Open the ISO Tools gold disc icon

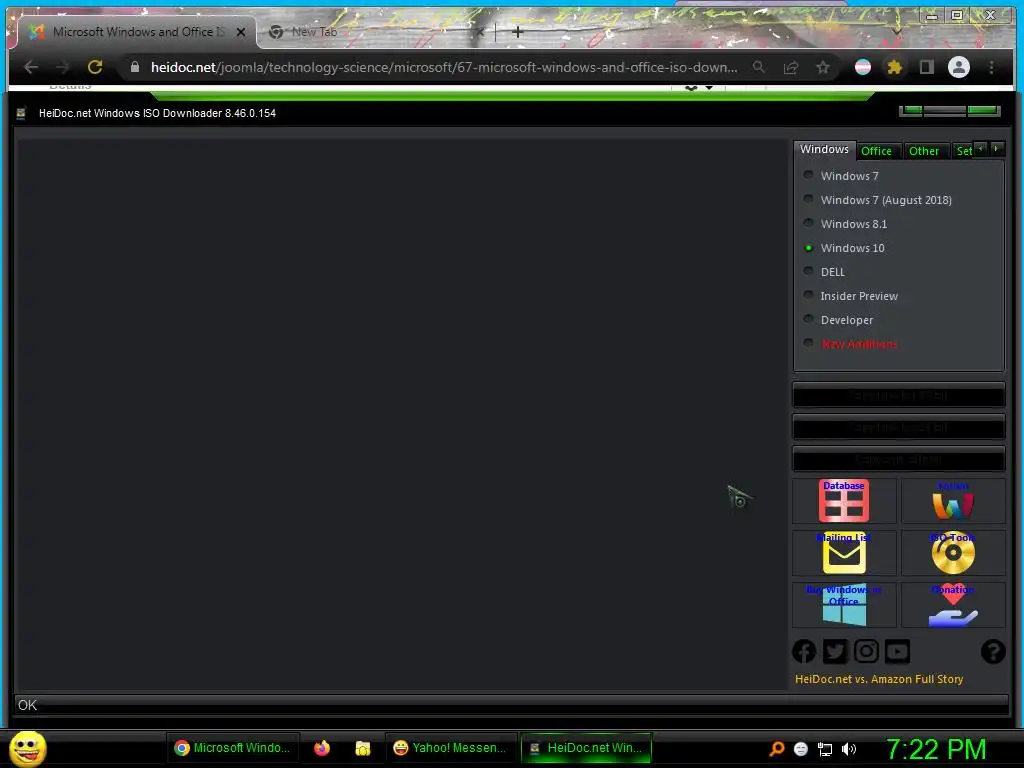pyautogui.click(x=953, y=553)
